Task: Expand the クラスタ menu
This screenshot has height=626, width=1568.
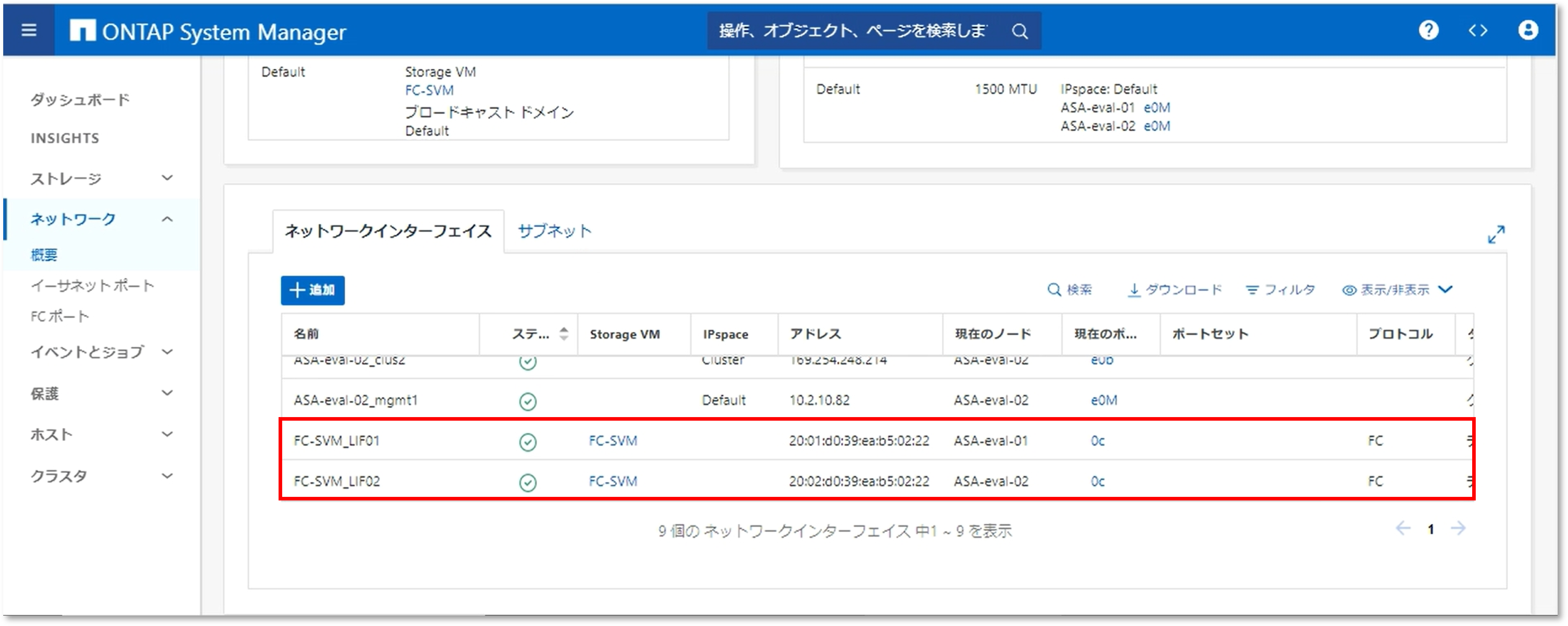Action: [x=167, y=476]
